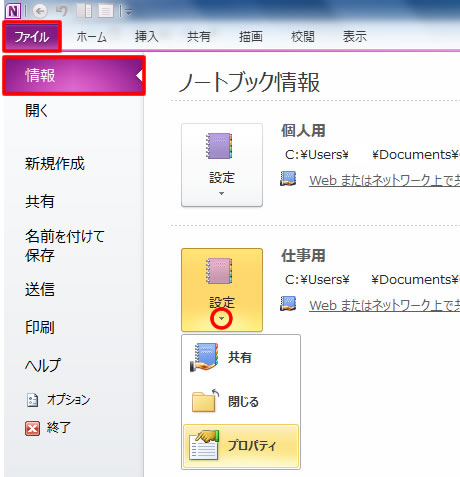Click the 閉じる folder icon in dropdown
This screenshot has height=477, width=460.
pos(205,401)
